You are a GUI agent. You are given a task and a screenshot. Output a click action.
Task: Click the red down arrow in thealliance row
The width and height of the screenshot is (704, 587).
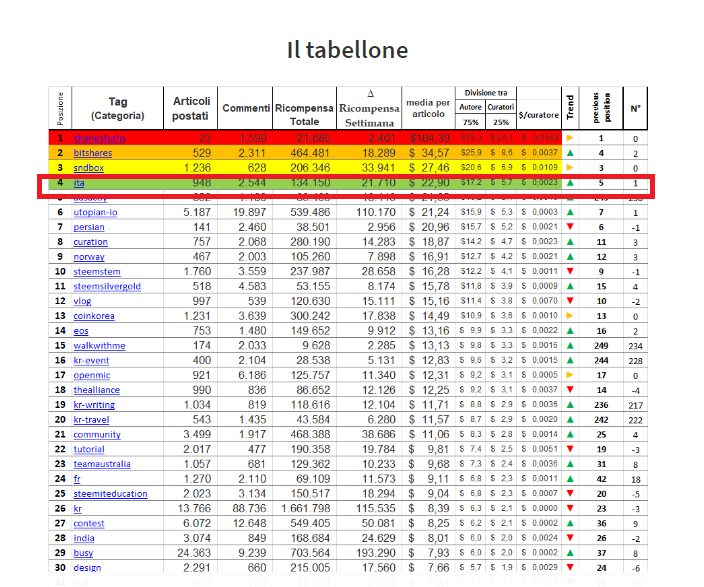click(x=570, y=390)
